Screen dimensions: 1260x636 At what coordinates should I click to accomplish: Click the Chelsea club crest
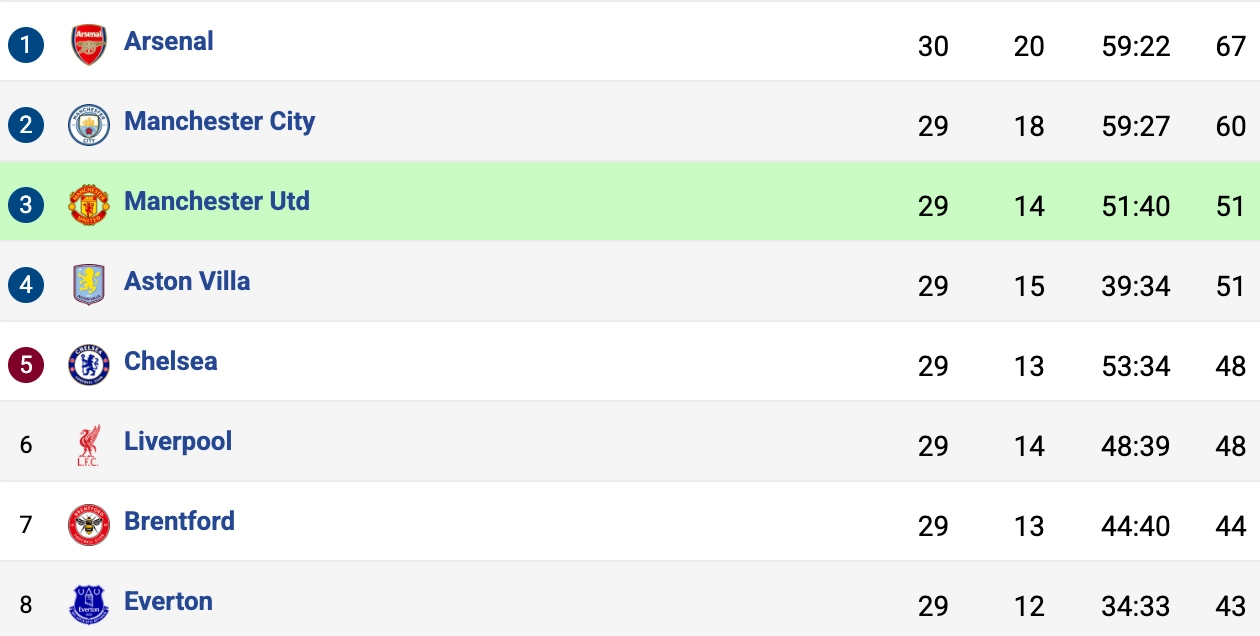click(x=89, y=365)
